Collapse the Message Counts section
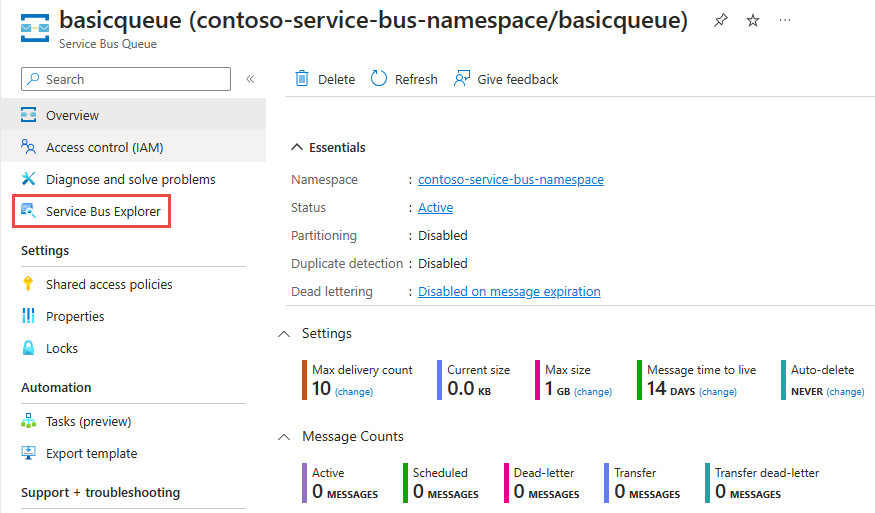 tap(284, 437)
